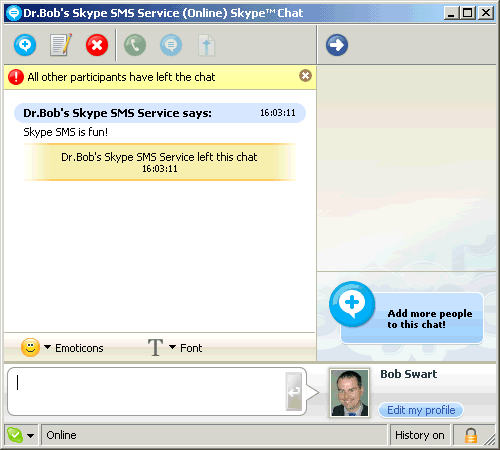Click the blue right arrow icon
The height and width of the screenshot is (450, 500).
[x=337, y=45]
